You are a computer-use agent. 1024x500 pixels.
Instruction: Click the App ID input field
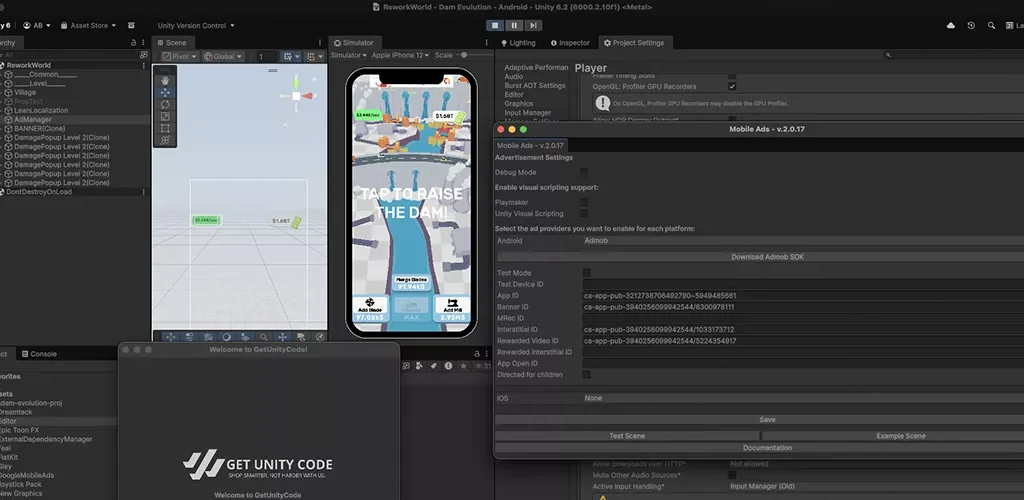point(803,296)
